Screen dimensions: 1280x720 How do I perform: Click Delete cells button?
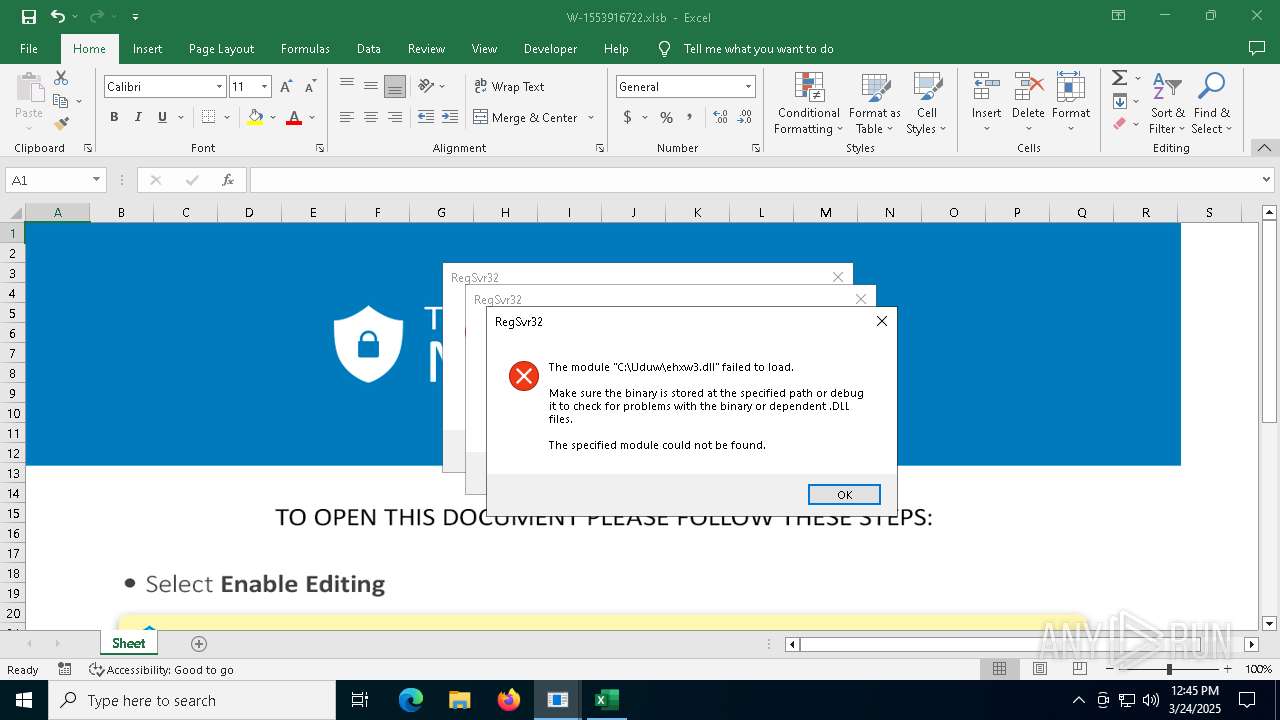coord(1028,103)
